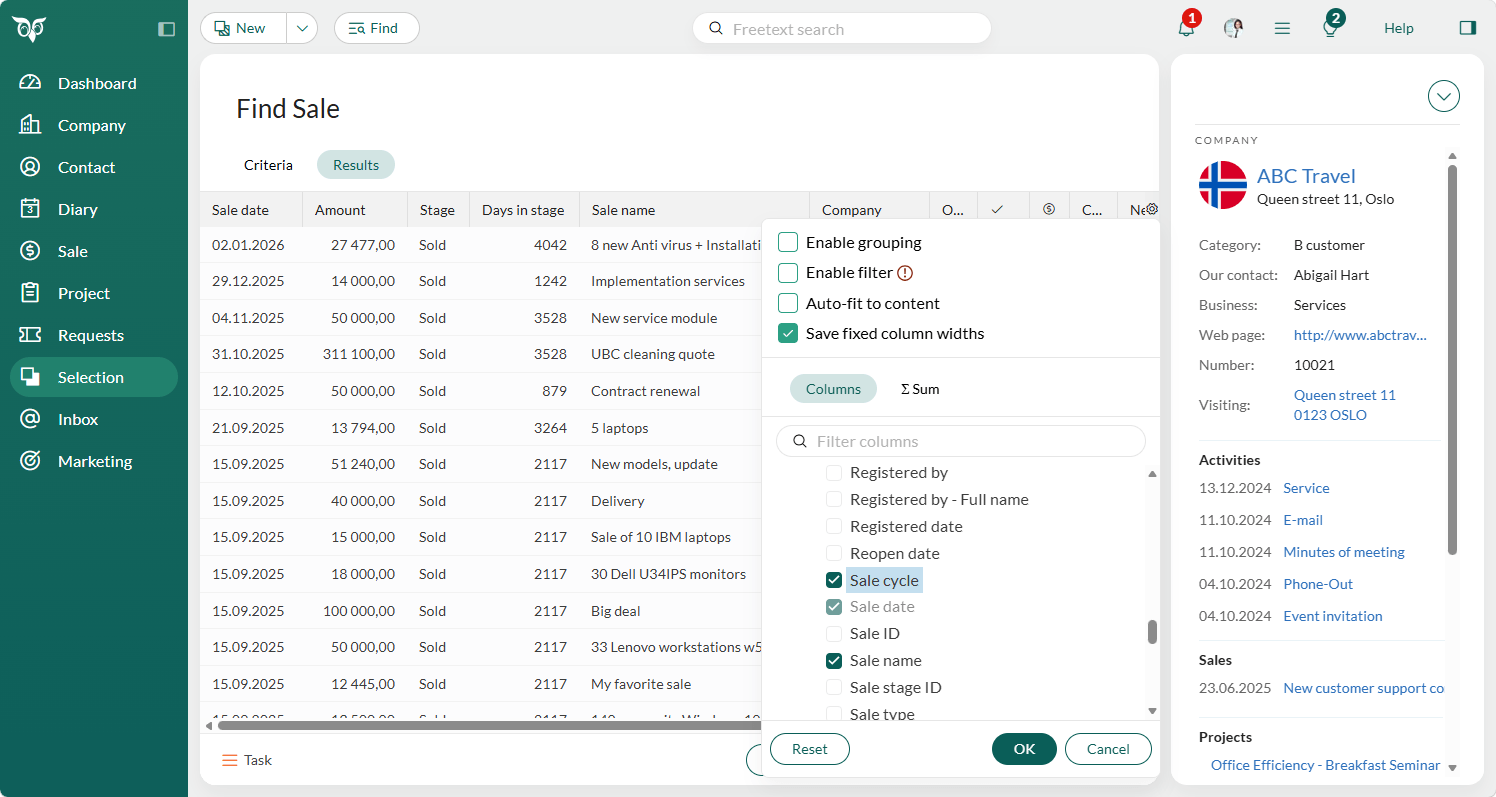Open the Service activity link
The height and width of the screenshot is (797, 1496).
(1306, 488)
